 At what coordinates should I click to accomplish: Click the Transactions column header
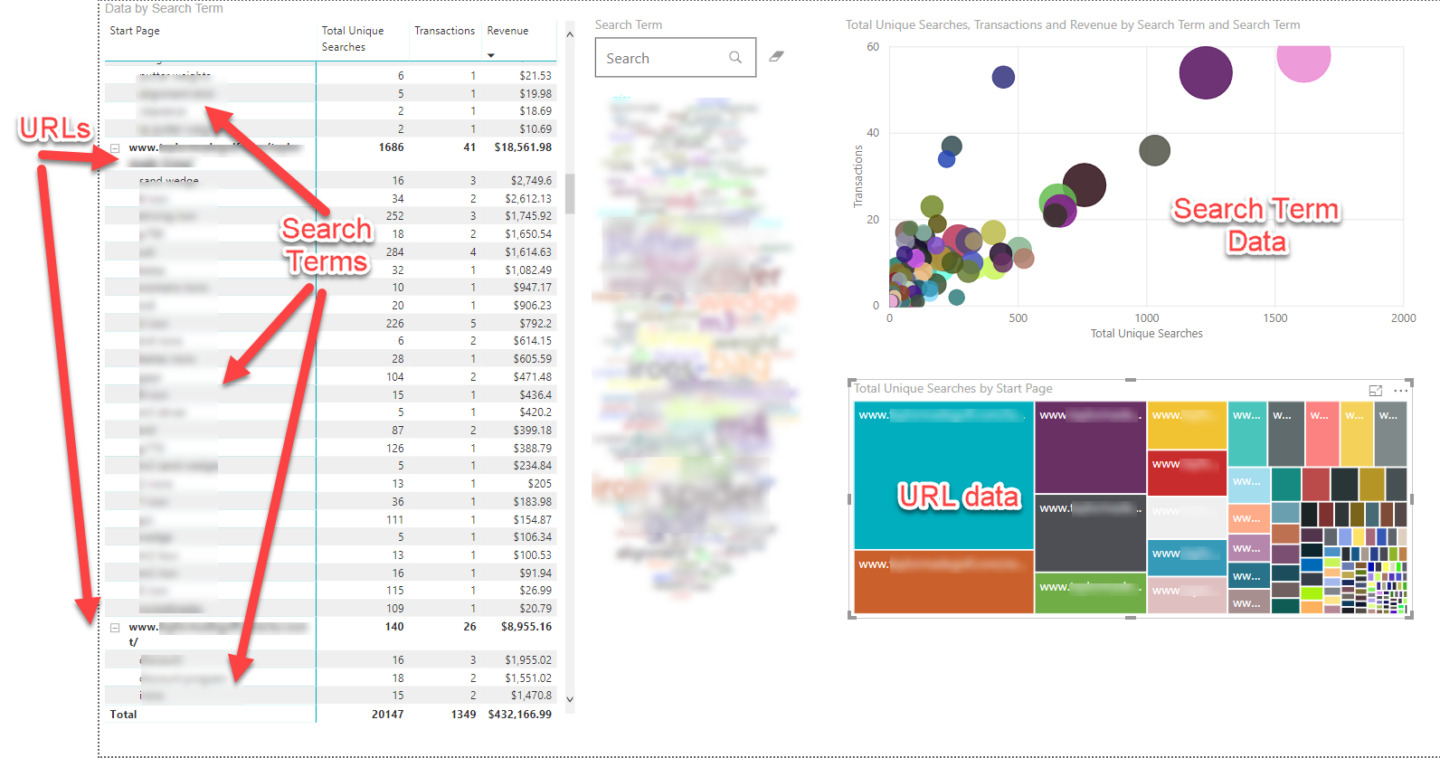(444, 31)
